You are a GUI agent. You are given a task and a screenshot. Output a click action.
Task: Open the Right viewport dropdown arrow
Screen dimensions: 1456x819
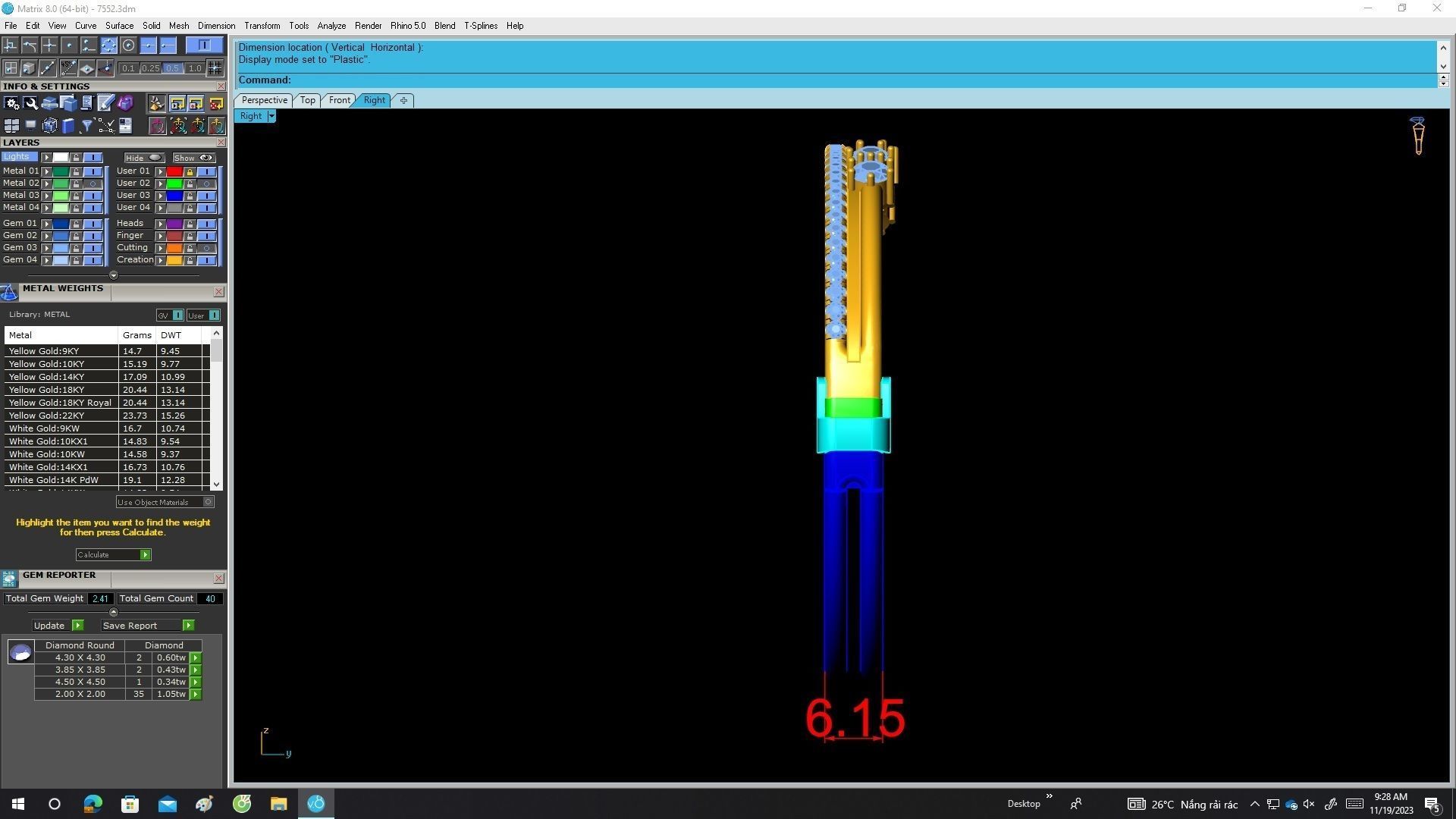tap(271, 116)
